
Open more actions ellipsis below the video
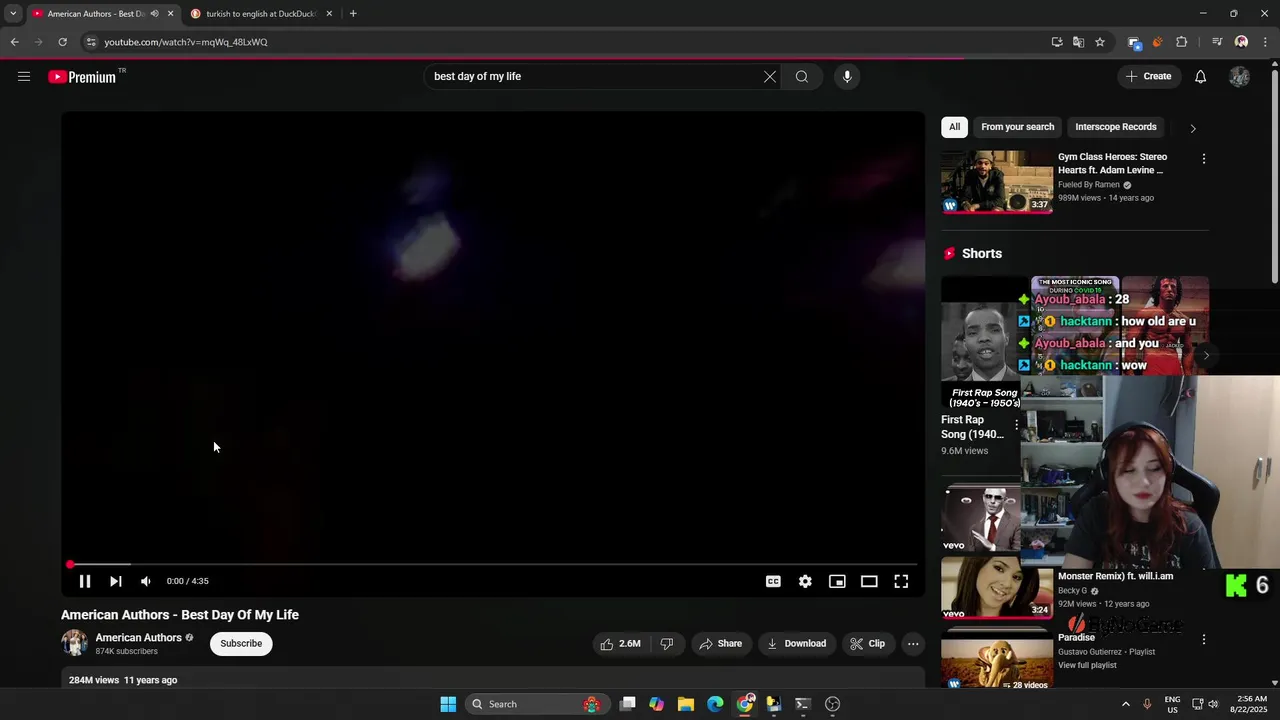tap(913, 644)
